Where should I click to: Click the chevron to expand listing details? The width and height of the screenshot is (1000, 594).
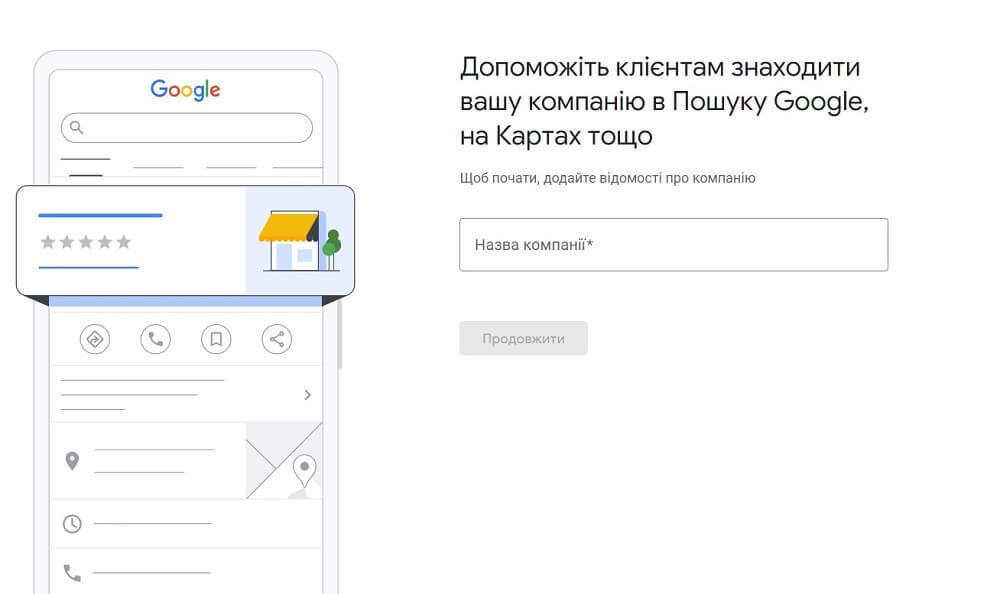308,394
